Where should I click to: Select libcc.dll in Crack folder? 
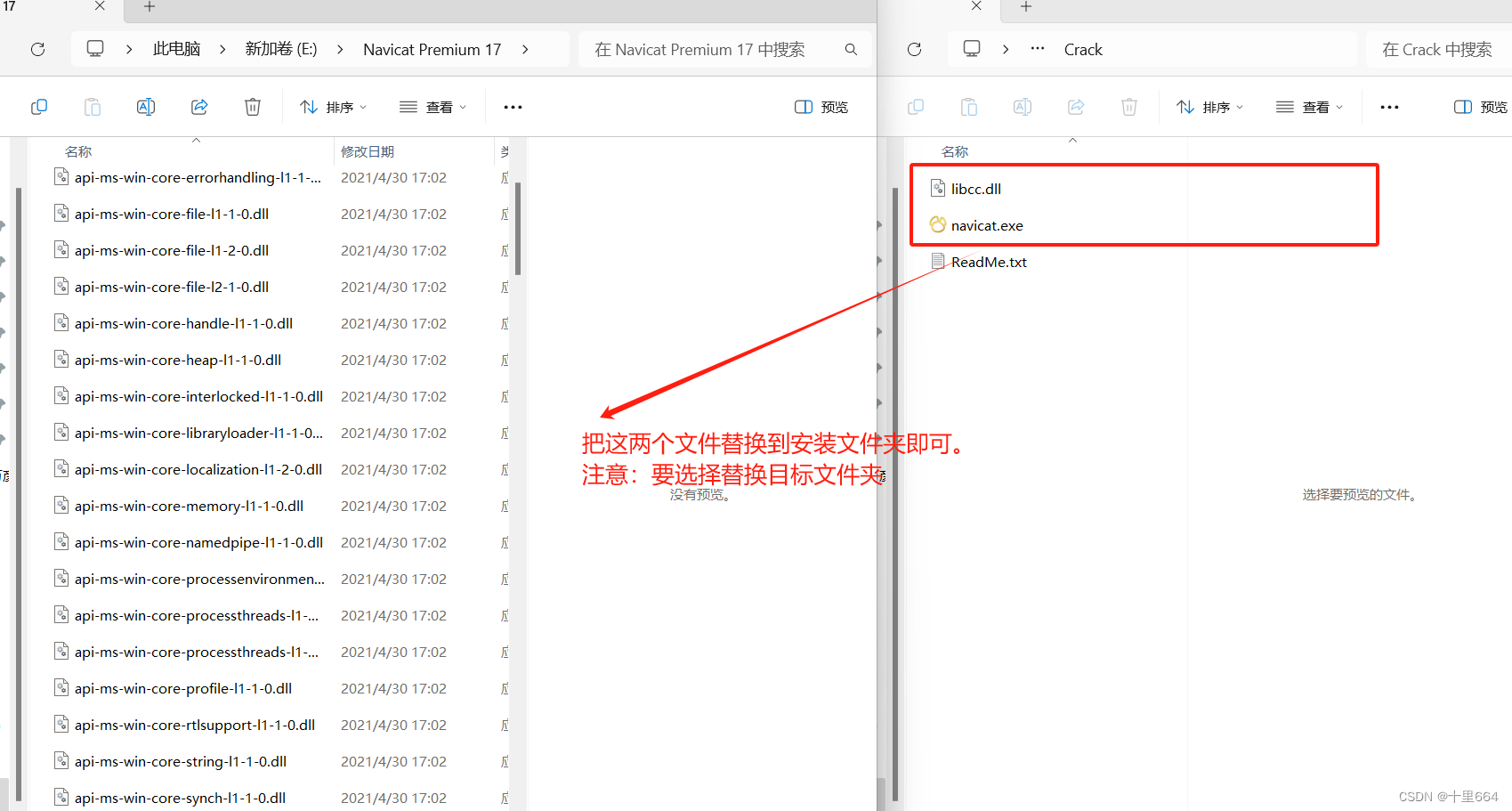click(976, 189)
